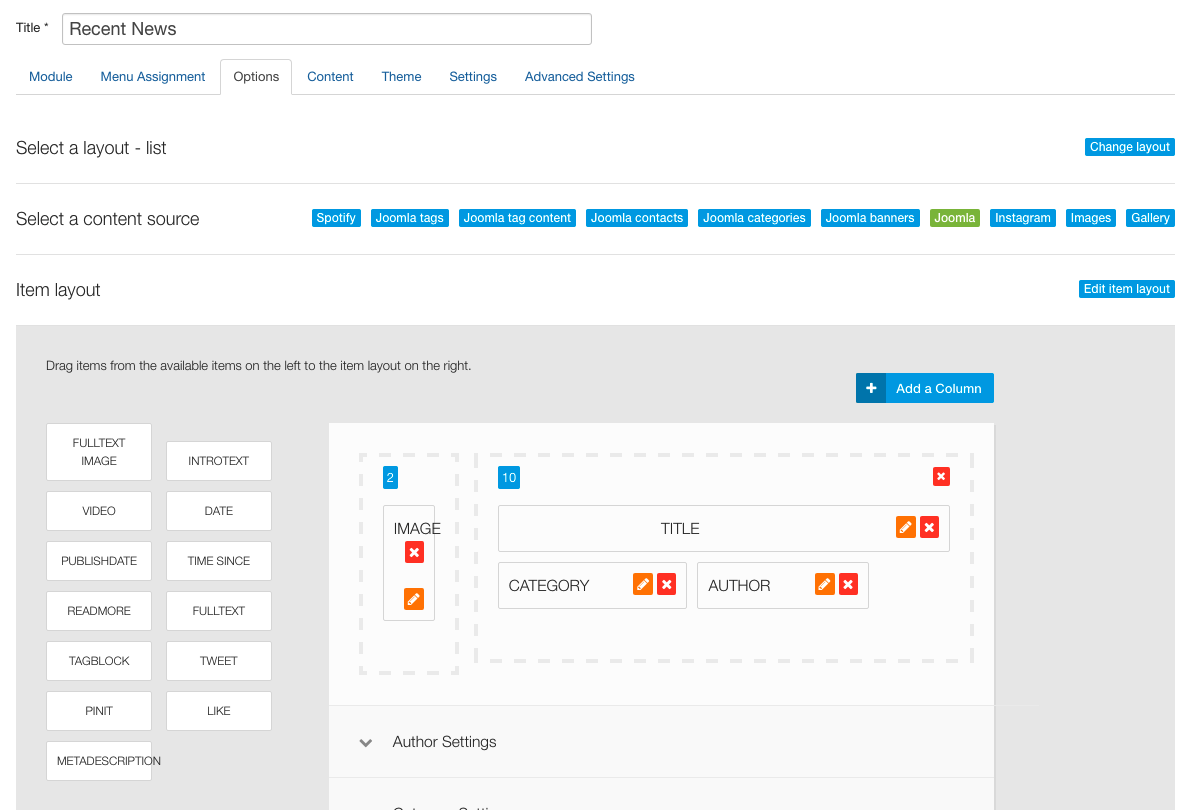
Task: Edit the IMAGE item with pencil icon
Action: click(414, 599)
